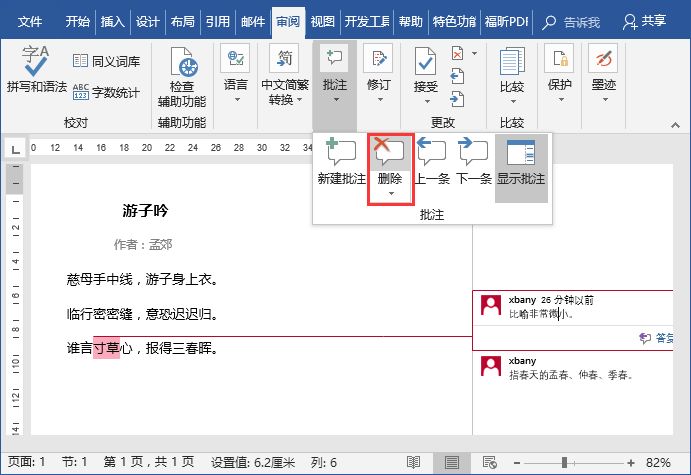Click the Track Changes (修订) icon
This screenshot has height=475, width=691.
[x=379, y=58]
